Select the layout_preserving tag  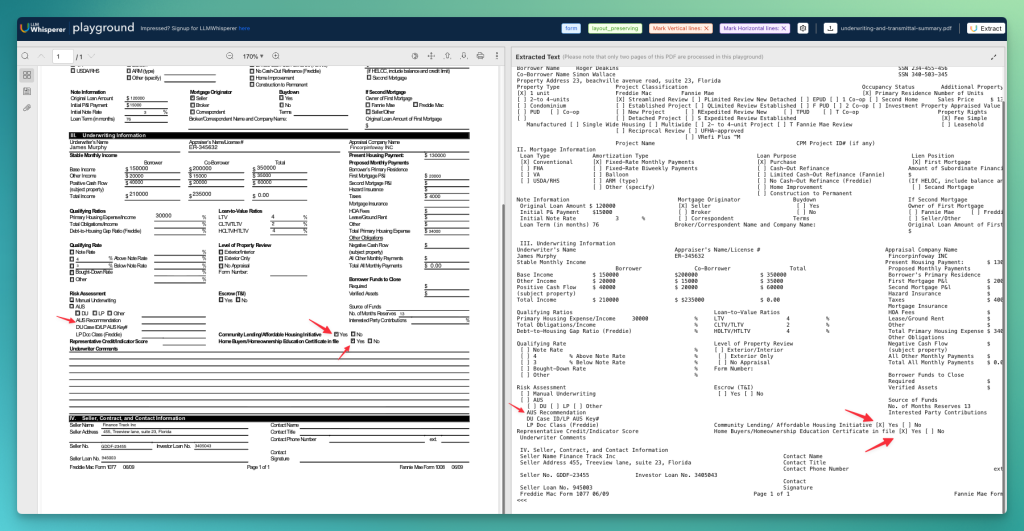point(616,29)
